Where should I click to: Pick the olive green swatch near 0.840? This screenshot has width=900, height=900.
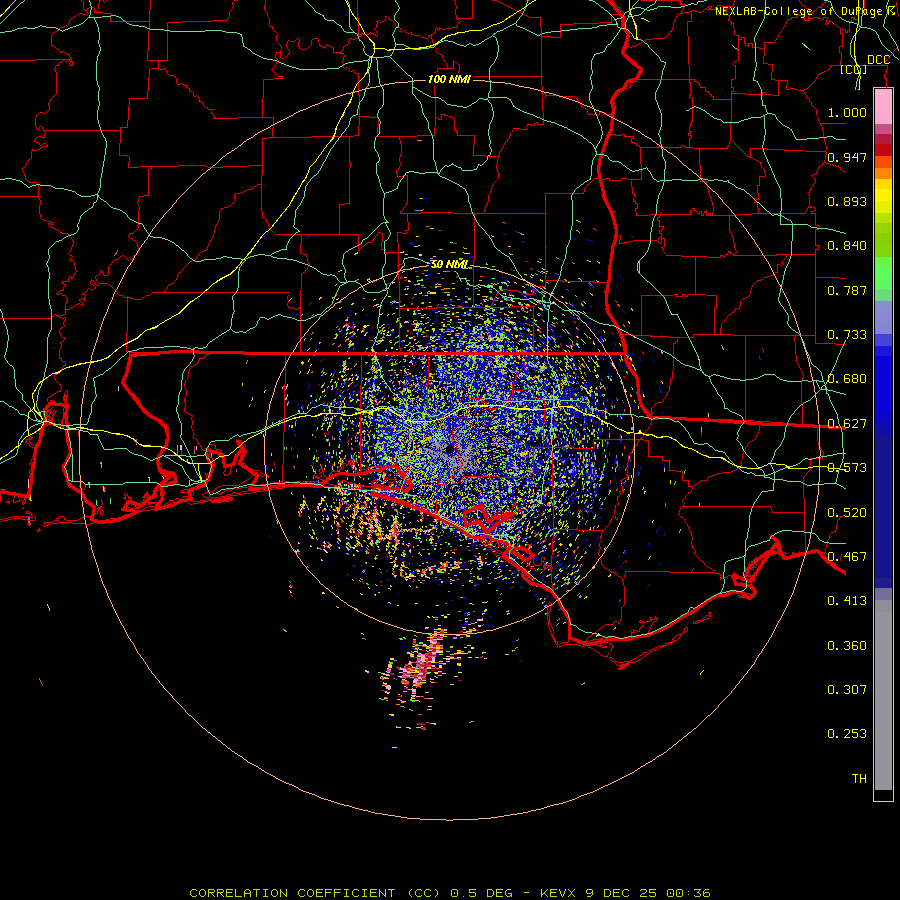click(x=883, y=239)
